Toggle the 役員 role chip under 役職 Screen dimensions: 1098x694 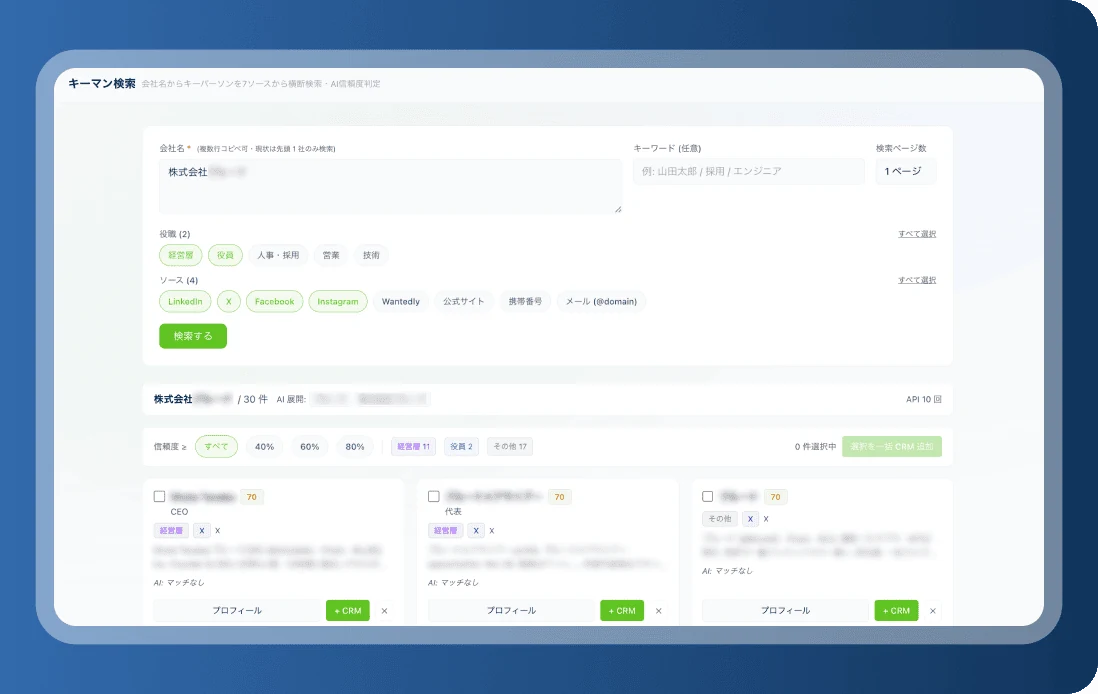tap(225, 255)
